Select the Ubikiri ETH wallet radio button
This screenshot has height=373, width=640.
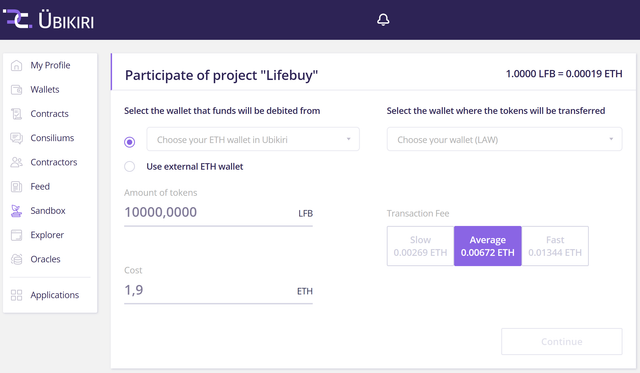[129, 142]
